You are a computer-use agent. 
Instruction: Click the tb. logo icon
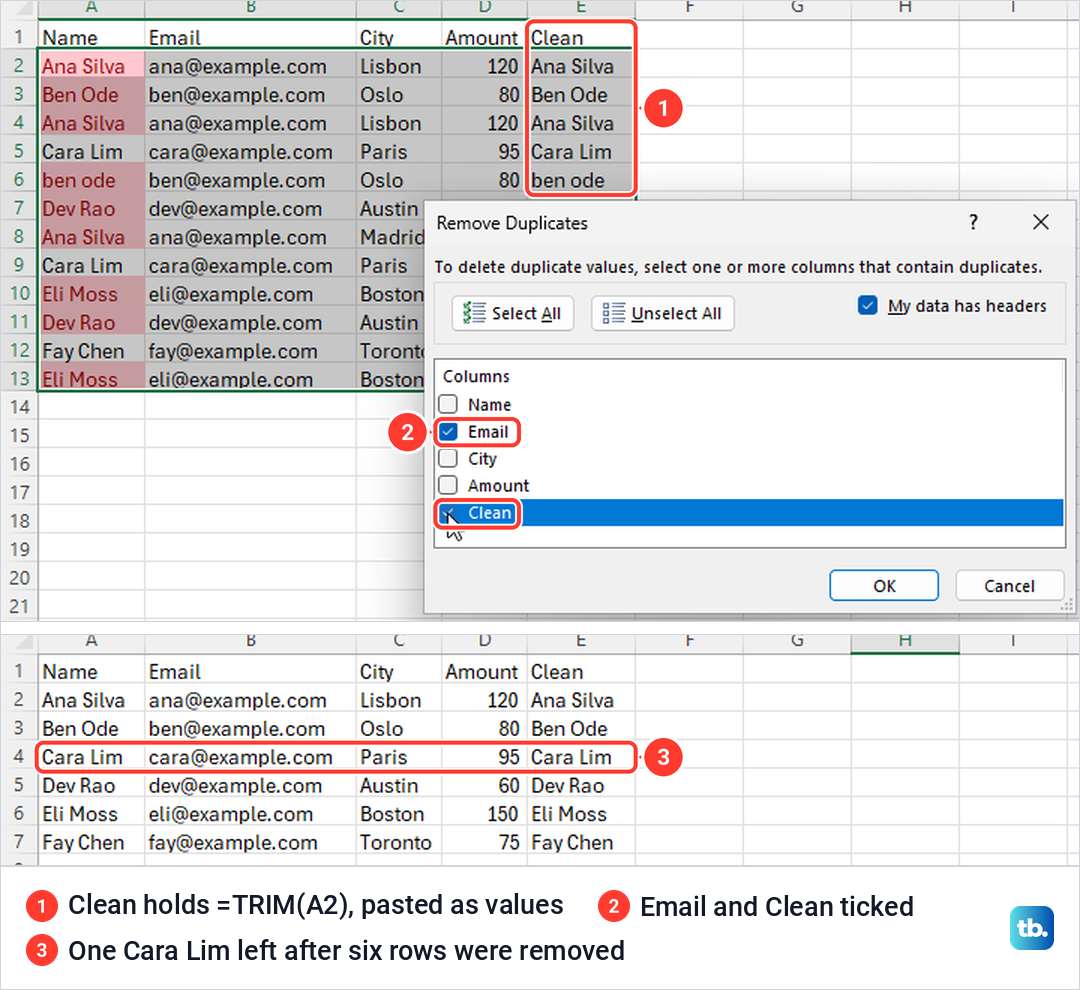1031,928
